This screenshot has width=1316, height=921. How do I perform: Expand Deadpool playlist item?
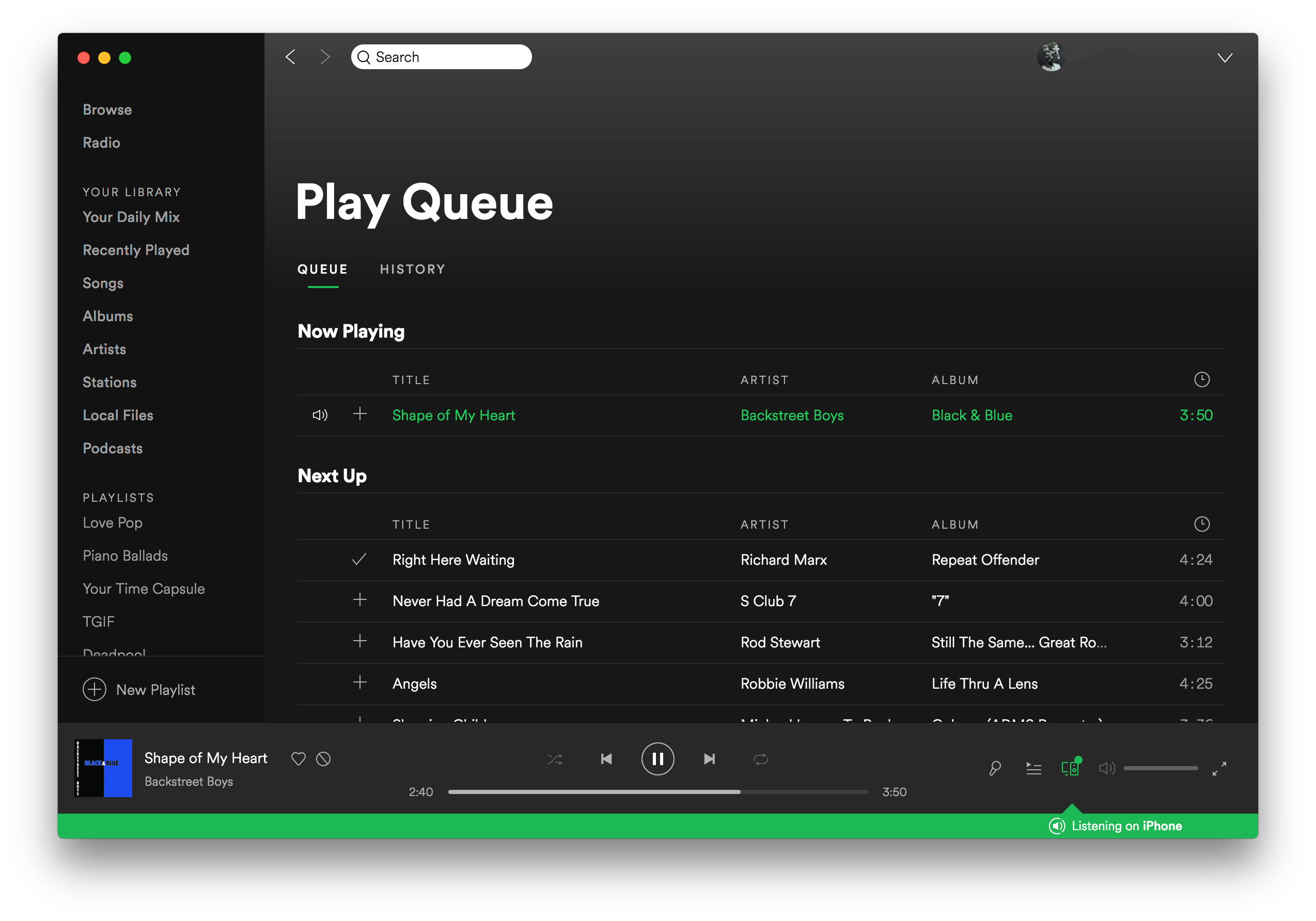click(x=114, y=654)
